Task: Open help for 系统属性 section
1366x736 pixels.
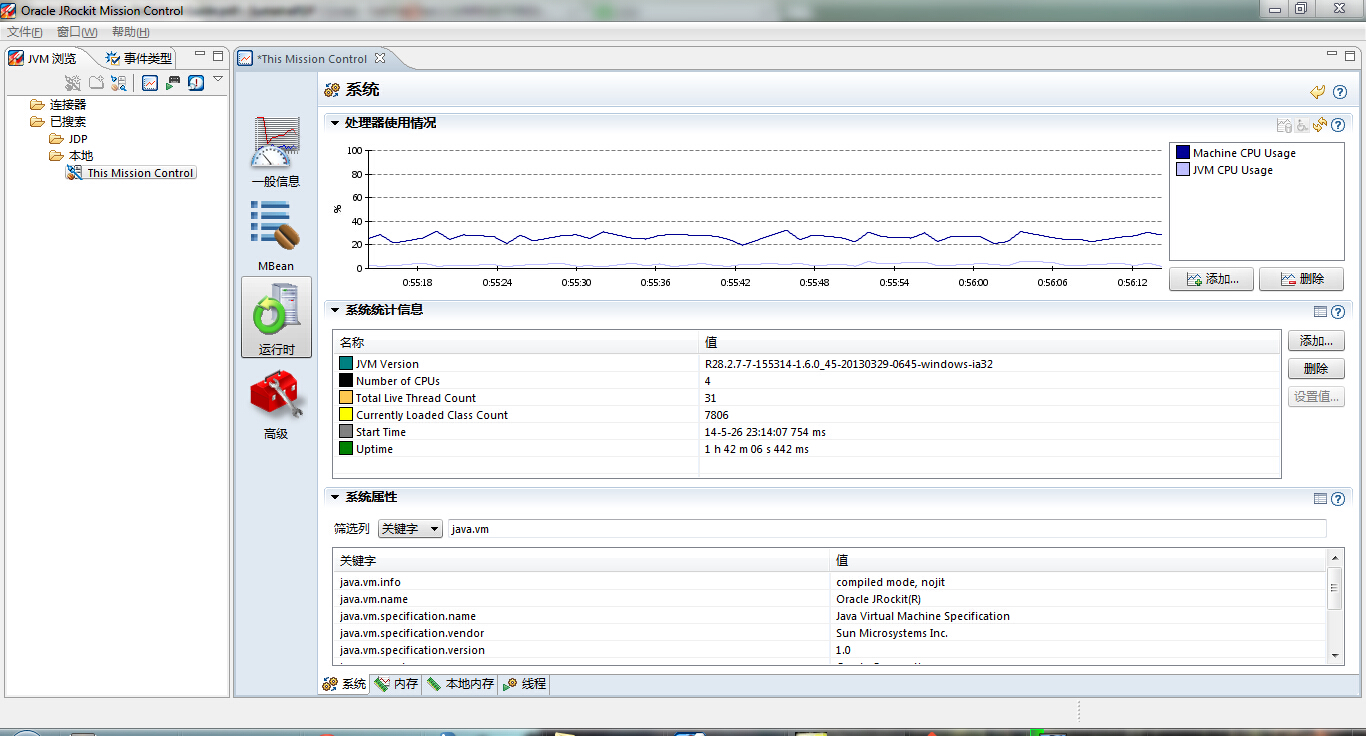Action: tap(1338, 498)
